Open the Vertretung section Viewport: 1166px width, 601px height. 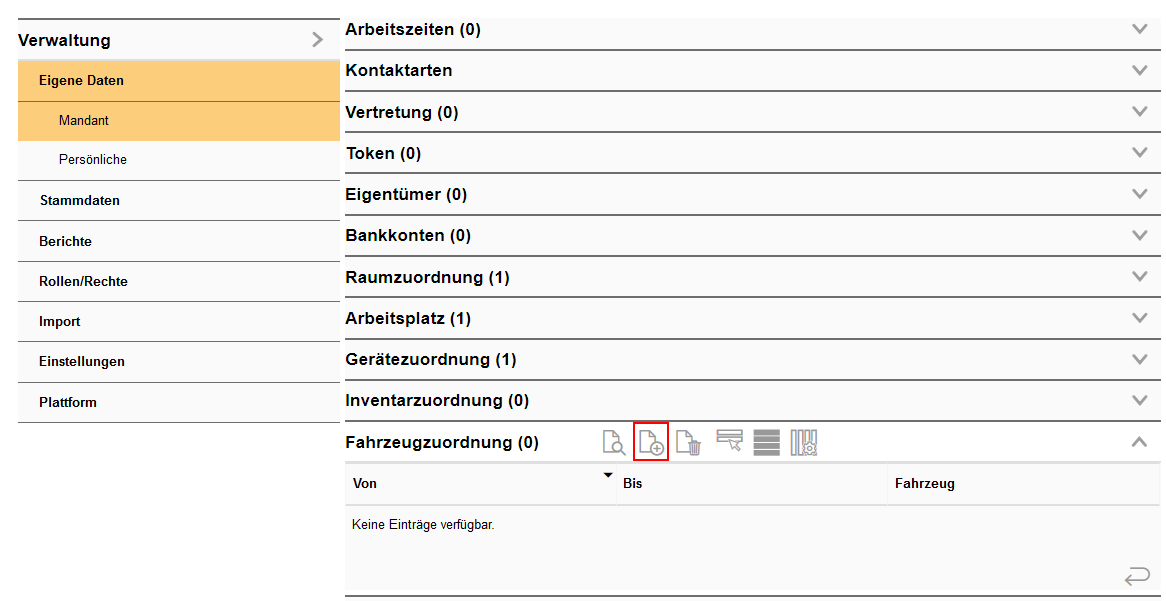[1138, 112]
